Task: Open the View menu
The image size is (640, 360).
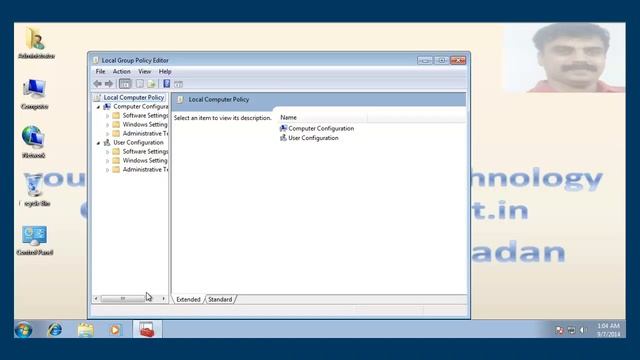Action: point(144,71)
